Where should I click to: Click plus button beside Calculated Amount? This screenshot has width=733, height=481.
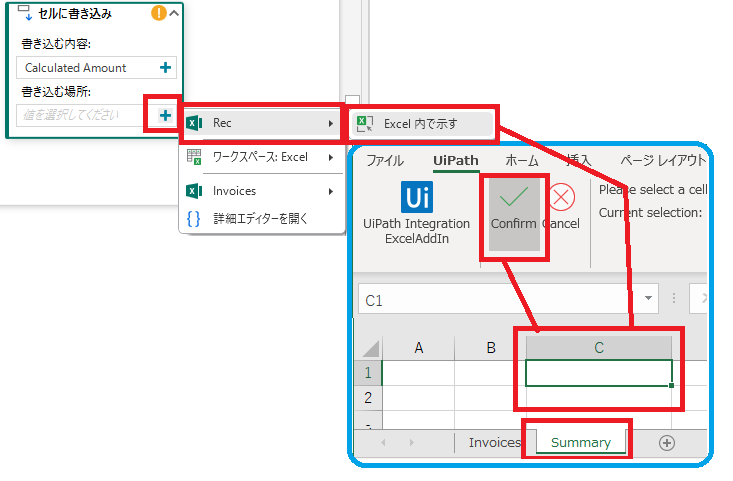pos(165,68)
